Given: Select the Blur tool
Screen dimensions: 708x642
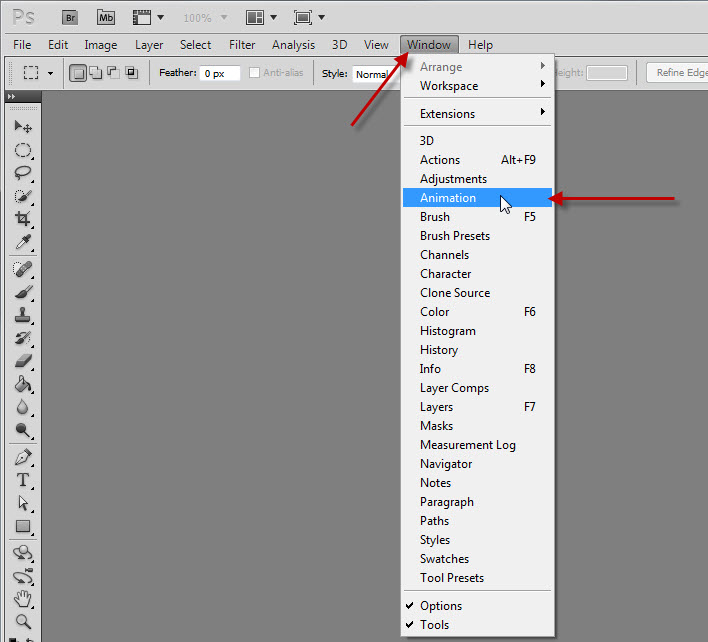Looking at the screenshot, I should tap(23, 407).
